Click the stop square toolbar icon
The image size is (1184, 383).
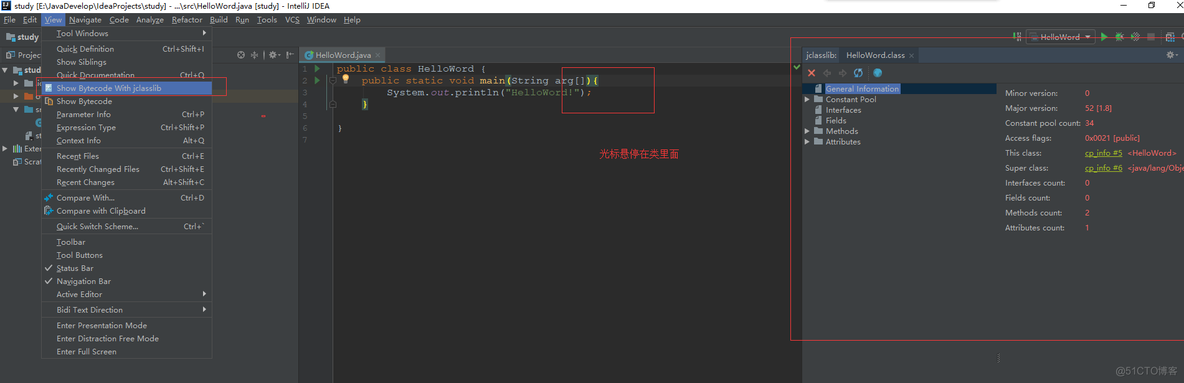[x=1151, y=36]
